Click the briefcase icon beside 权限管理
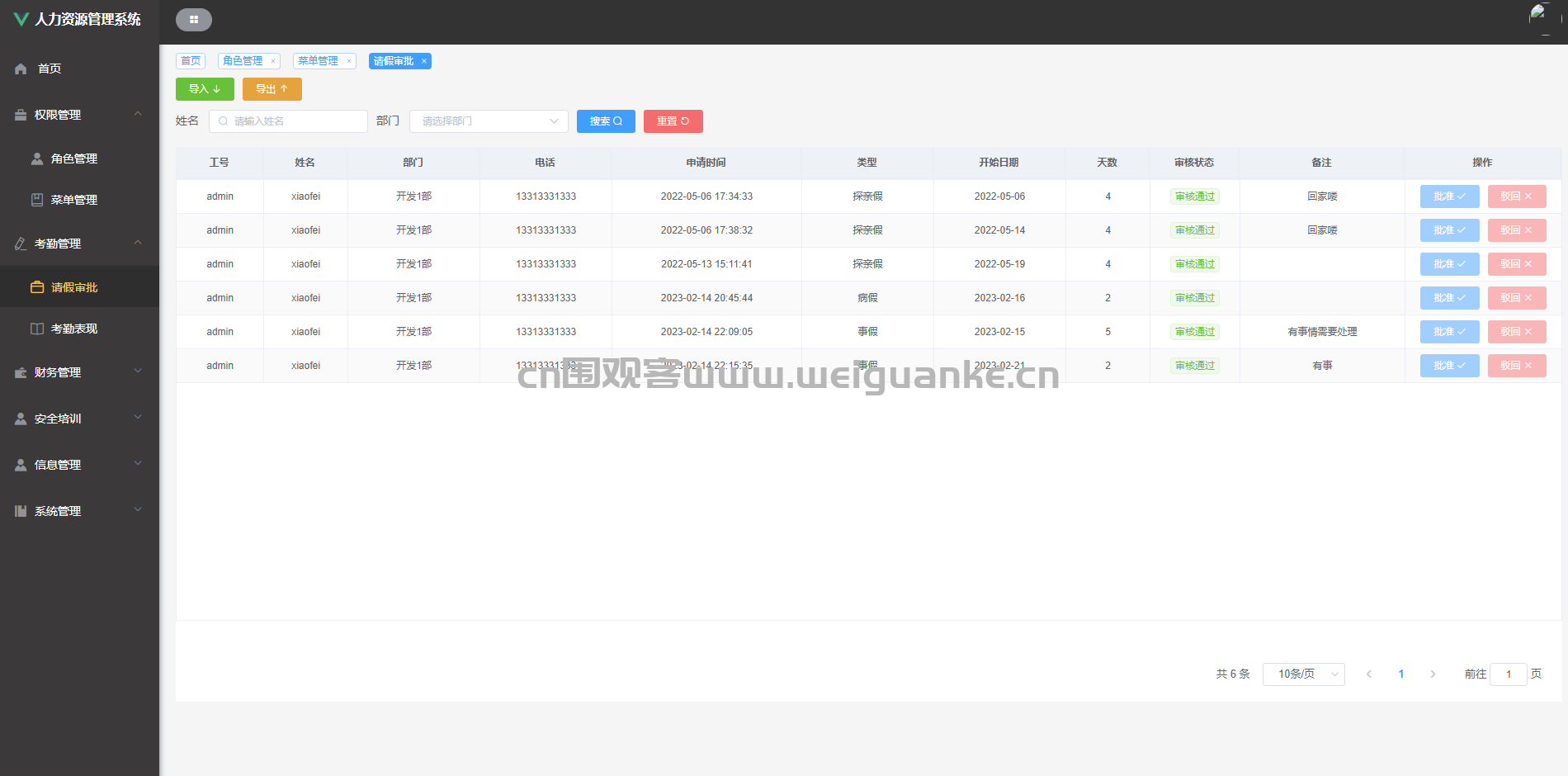 [x=21, y=115]
